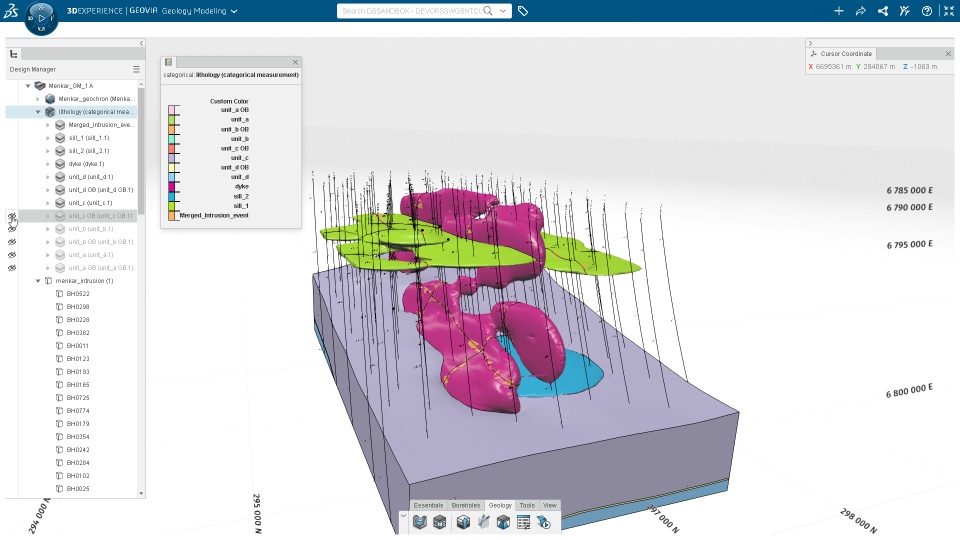Select the Cursor Coordinate tab
Viewport: 960px width, 540px height.
tap(841, 54)
